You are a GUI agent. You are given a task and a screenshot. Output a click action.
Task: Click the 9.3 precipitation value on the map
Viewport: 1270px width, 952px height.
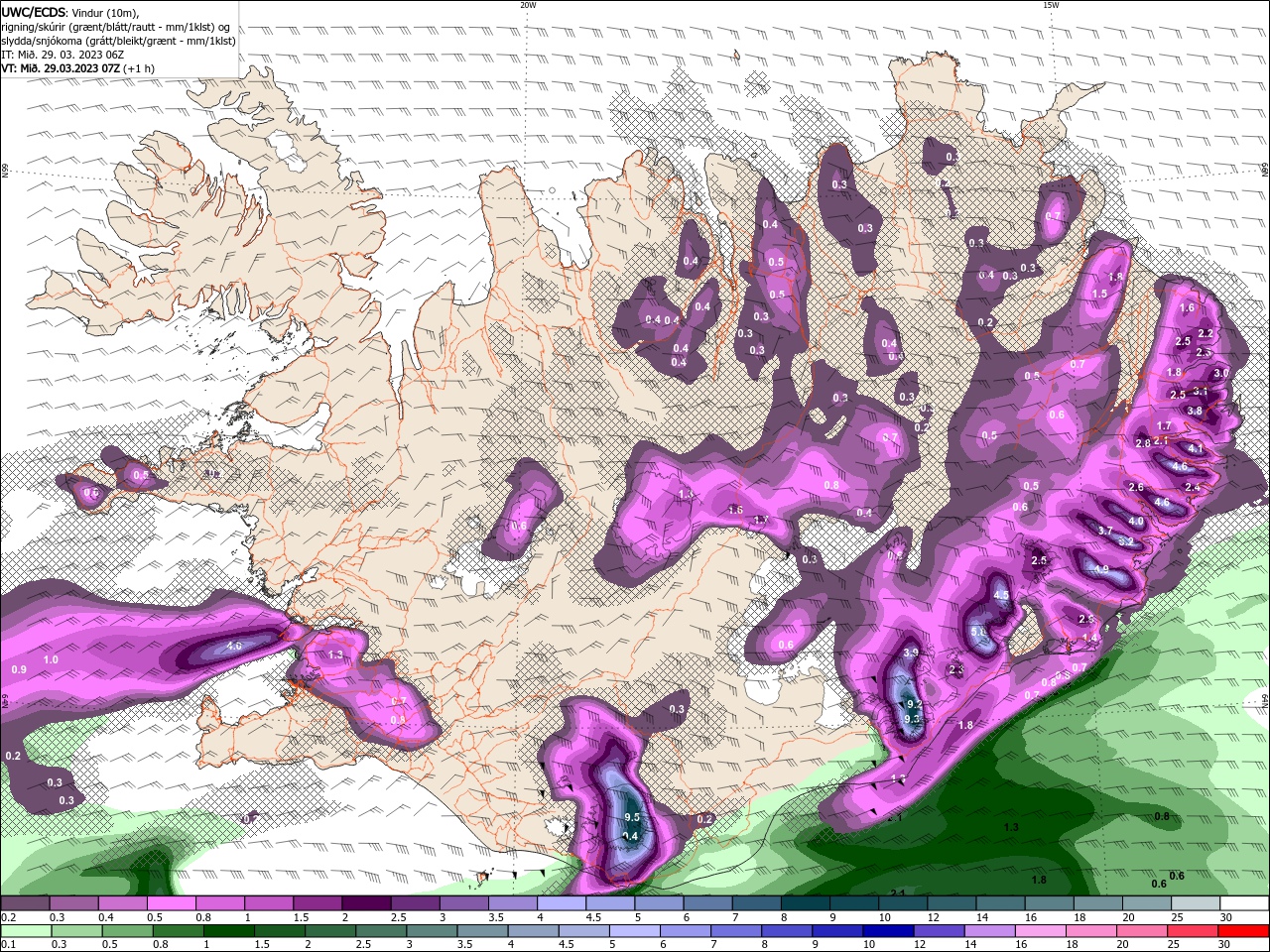point(914,719)
